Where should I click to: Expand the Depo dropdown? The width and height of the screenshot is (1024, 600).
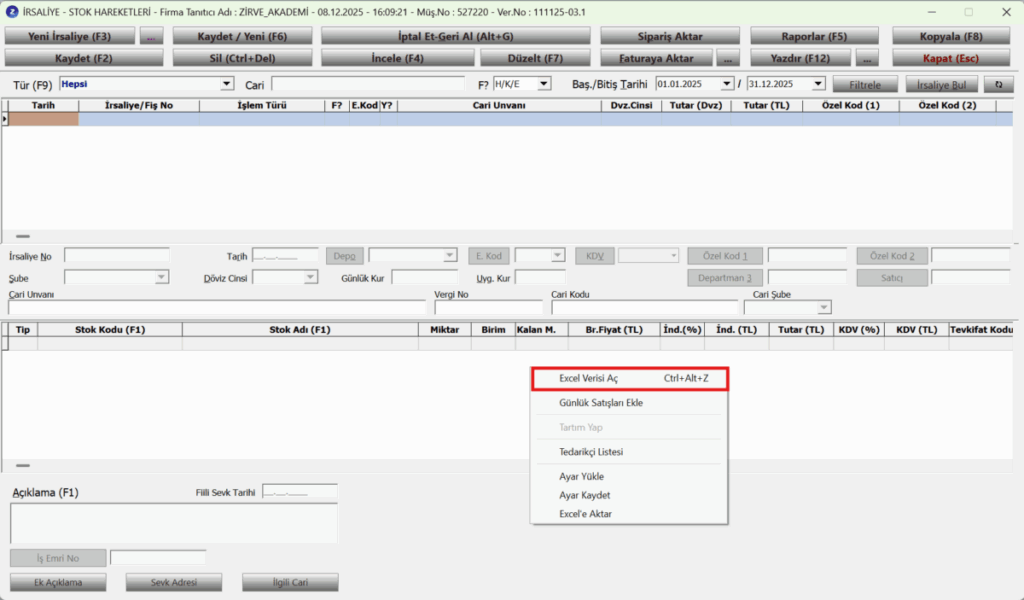[449, 255]
